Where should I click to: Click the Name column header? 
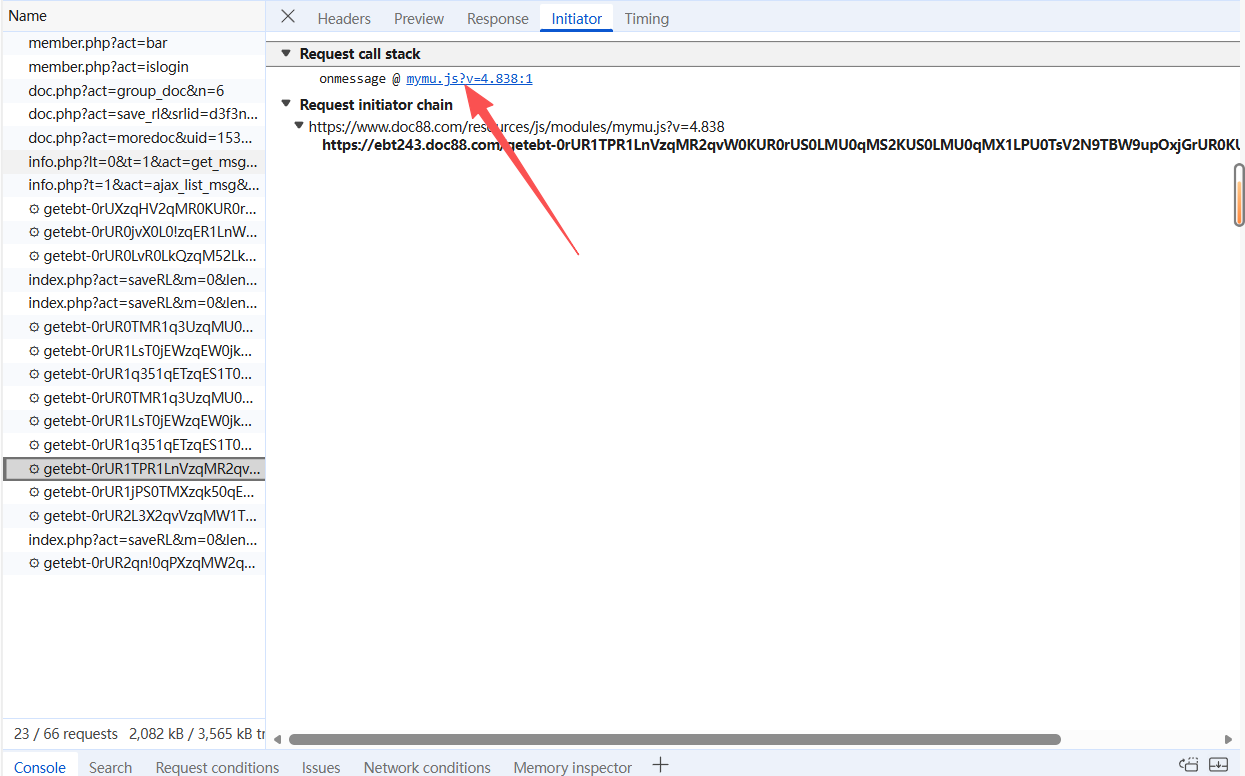(x=28, y=16)
